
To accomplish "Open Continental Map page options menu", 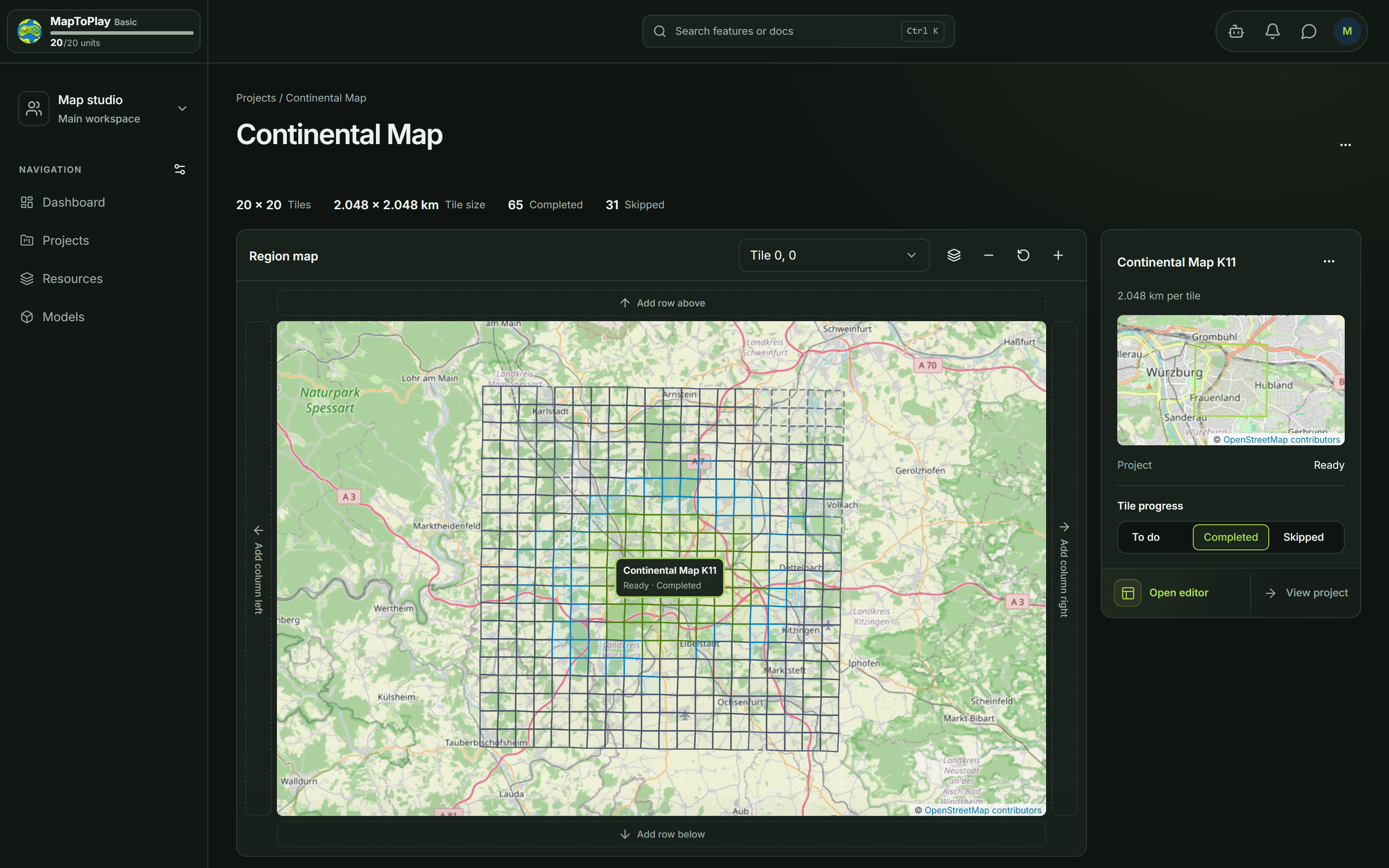I will (1346, 145).
